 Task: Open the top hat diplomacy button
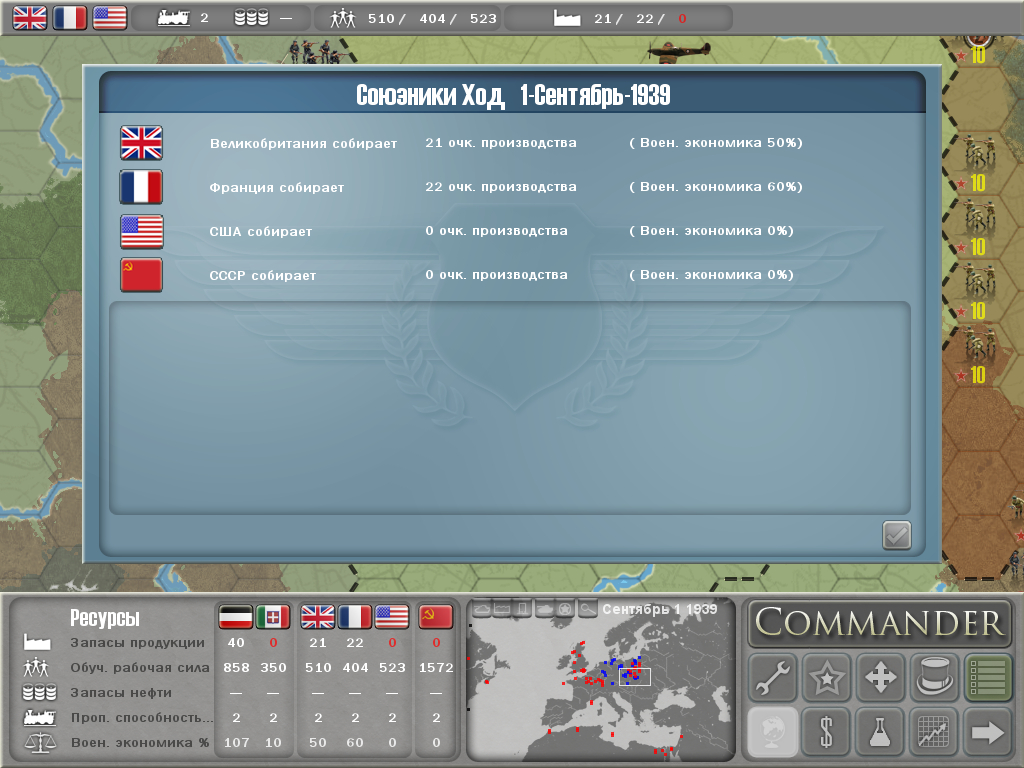pyautogui.click(x=934, y=678)
